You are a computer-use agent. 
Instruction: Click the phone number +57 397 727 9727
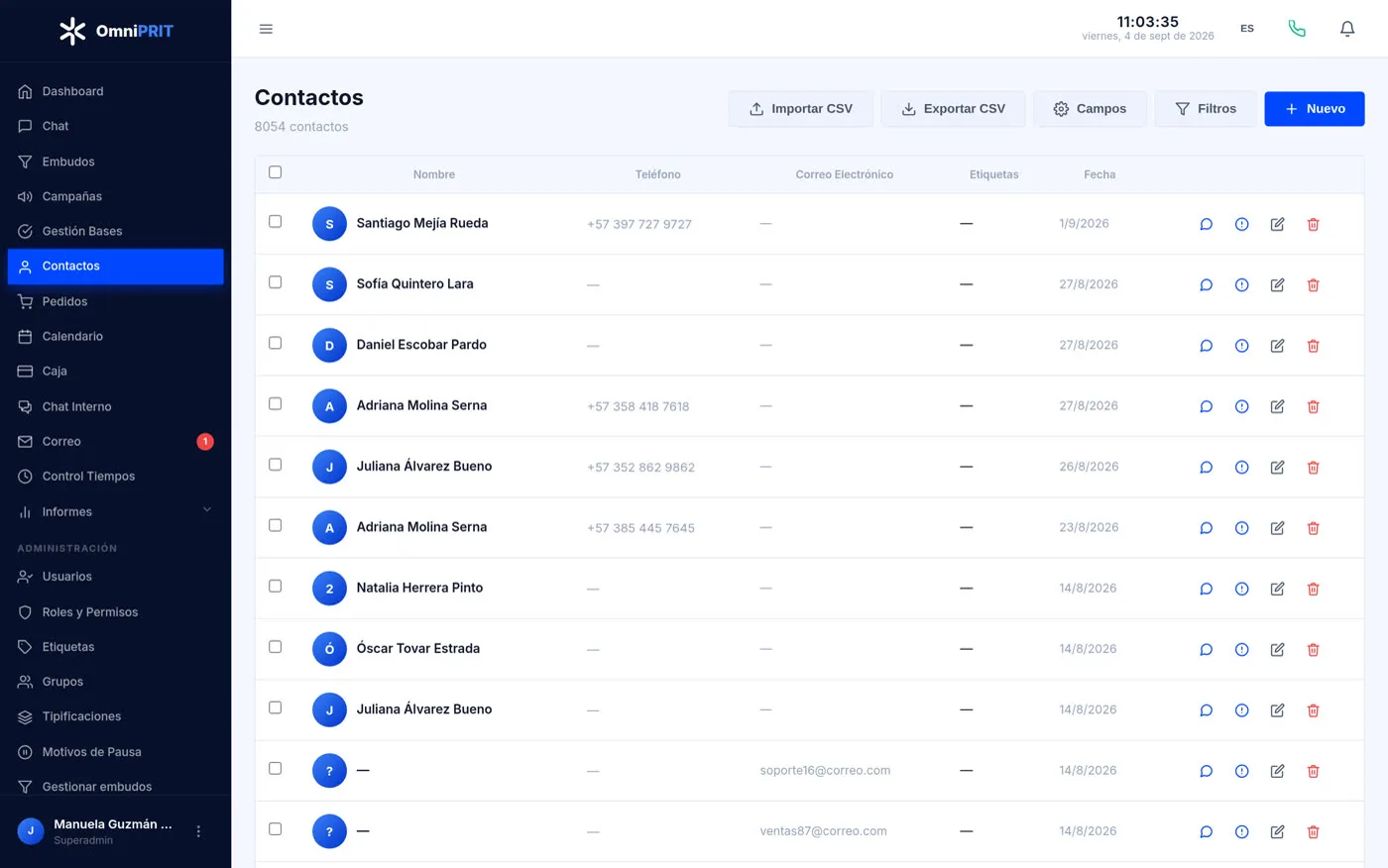(639, 225)
